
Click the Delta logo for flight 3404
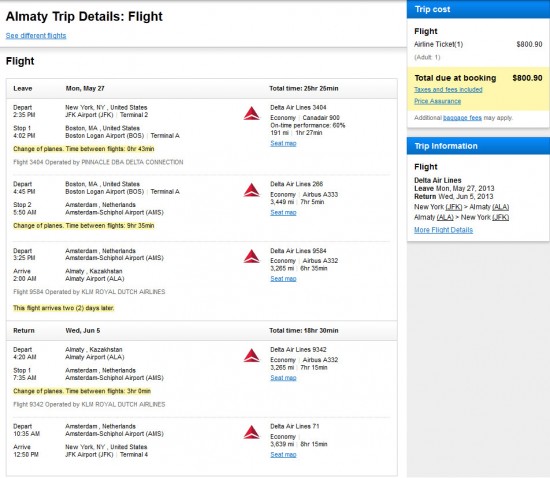click(x=251, y=114)
